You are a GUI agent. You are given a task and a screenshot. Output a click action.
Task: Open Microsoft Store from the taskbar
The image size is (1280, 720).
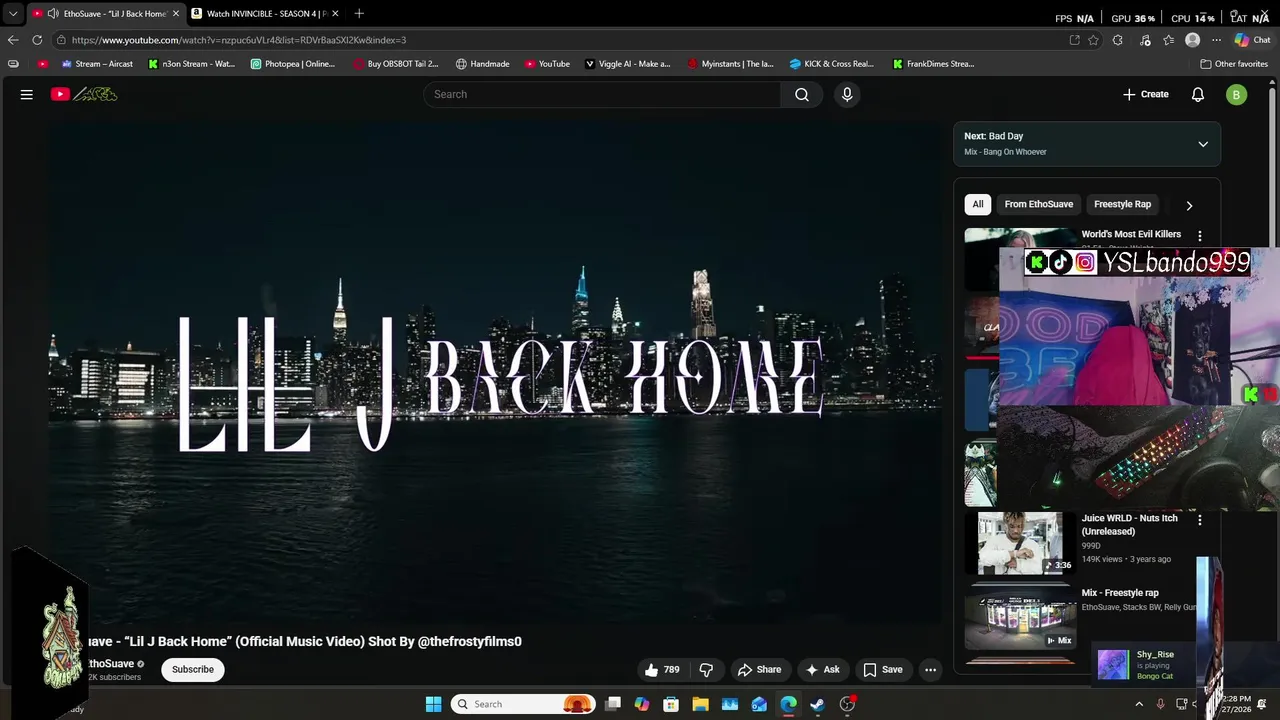pyautogui.click(x=671, y=704)
